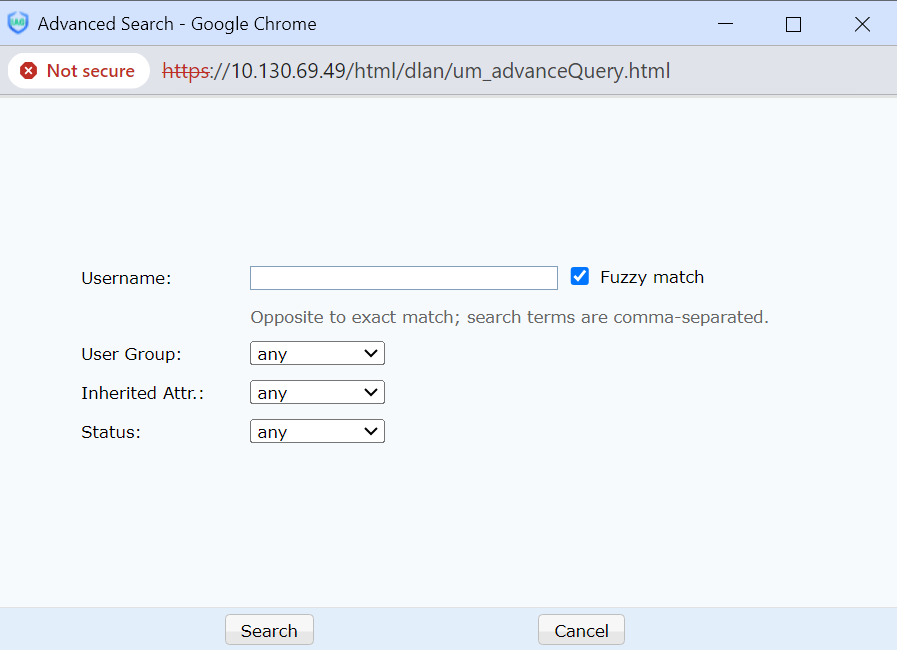Click the Username: field label
The image size is (897, 650).
pyautogui.click(x=126, y=279)
